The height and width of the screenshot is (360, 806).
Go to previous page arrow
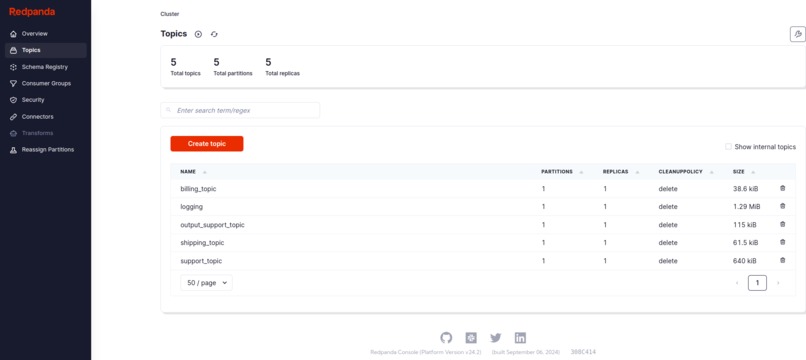pyautogui.click(x=737, y=283)
